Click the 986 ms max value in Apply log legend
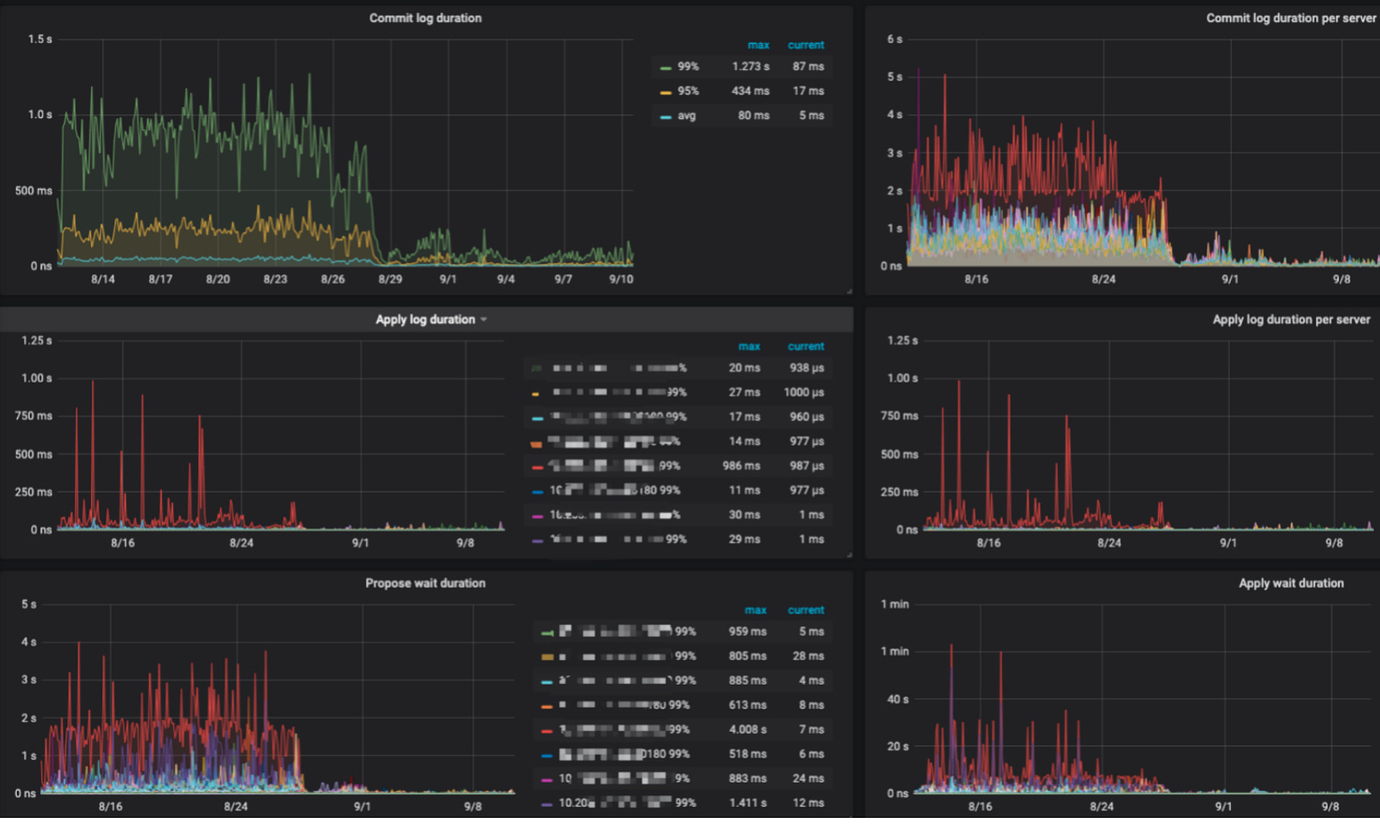The width and height of the screenshot is (1380, 828). (x=742, y=466)
